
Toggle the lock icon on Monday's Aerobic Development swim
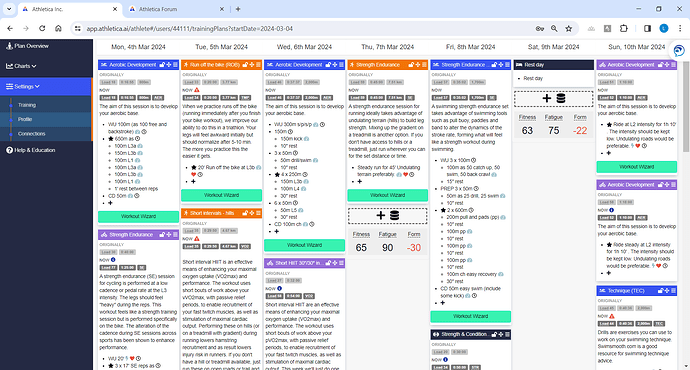[x=162, y=65]
